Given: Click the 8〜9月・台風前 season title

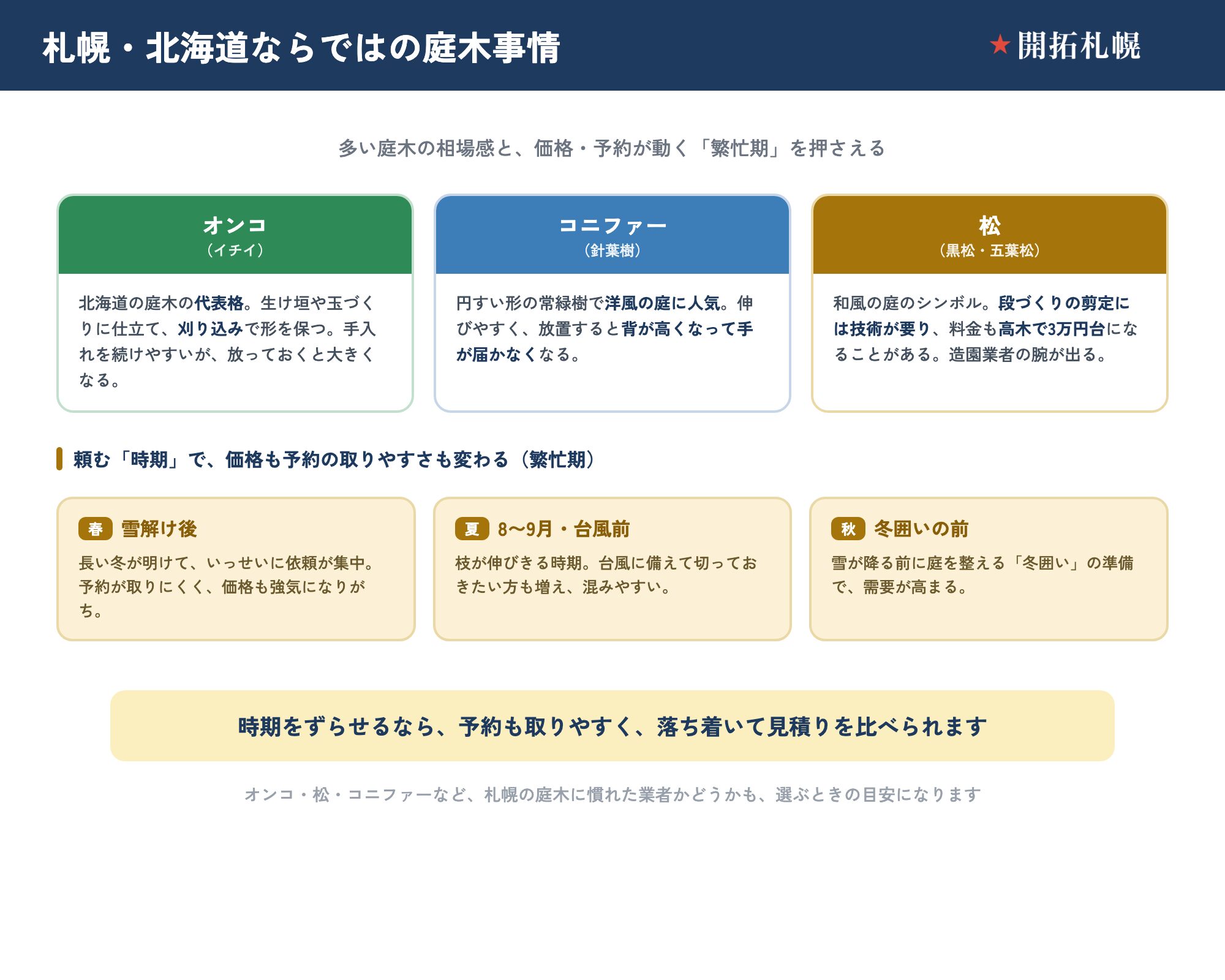Looking at the screenshot, I should [x=563, y=529].
